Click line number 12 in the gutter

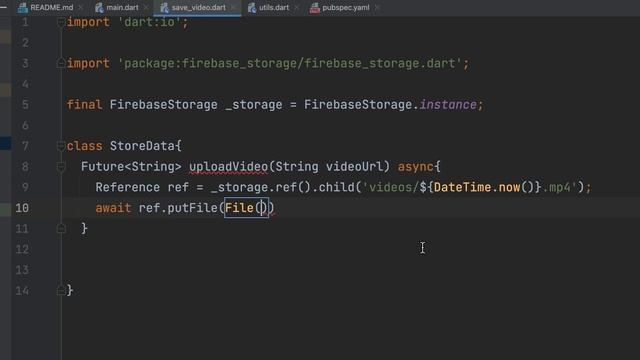point(22,249)
